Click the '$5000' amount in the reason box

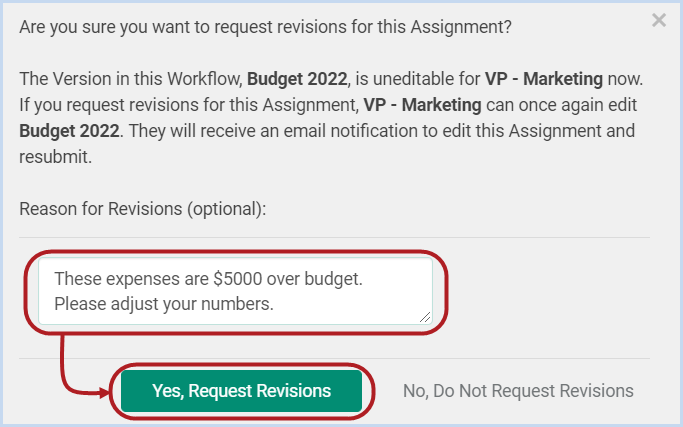(x=238, y=278)
